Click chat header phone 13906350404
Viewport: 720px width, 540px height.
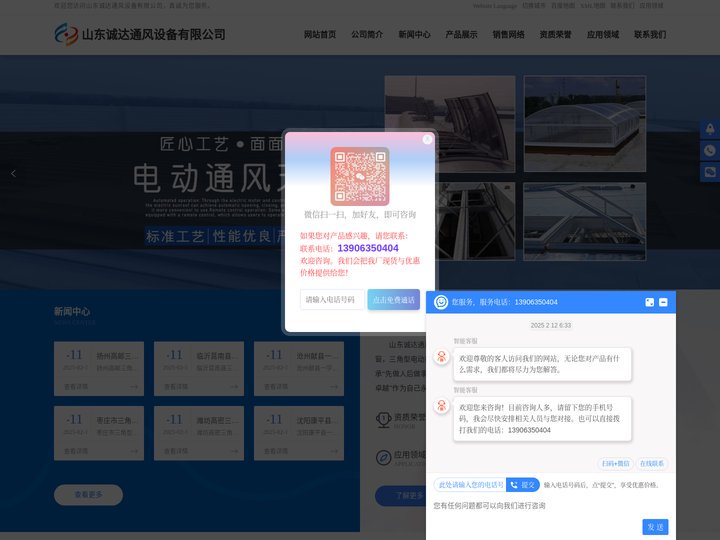point(536,302)
